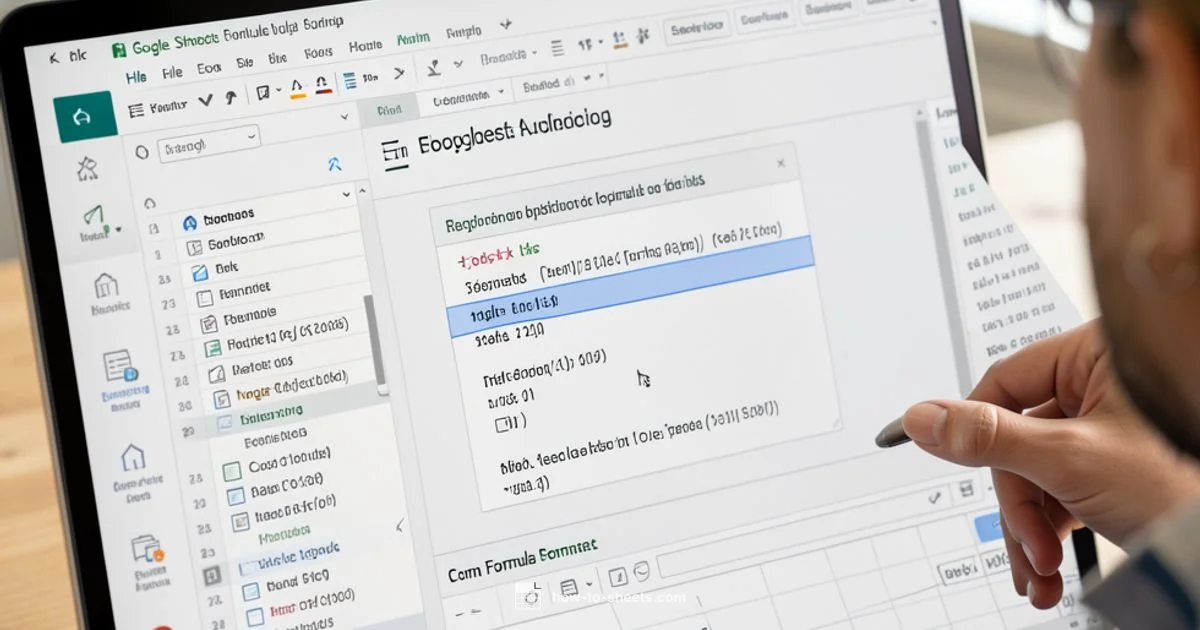Switch to the Piod tab
This screenshot has width=1200, height=630.
[x=390, y=110]
